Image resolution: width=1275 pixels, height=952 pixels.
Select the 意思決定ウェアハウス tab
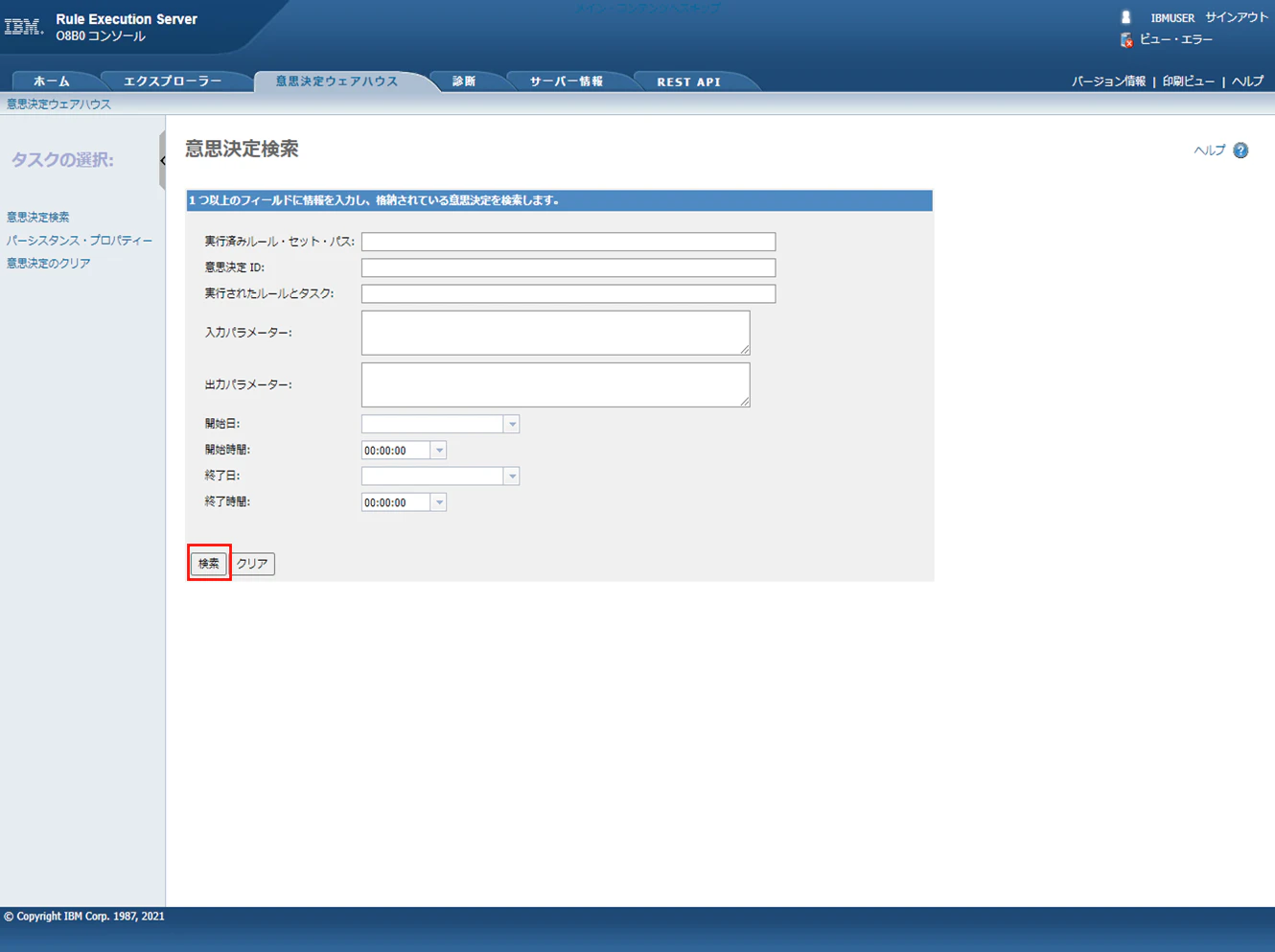point(337,81)
